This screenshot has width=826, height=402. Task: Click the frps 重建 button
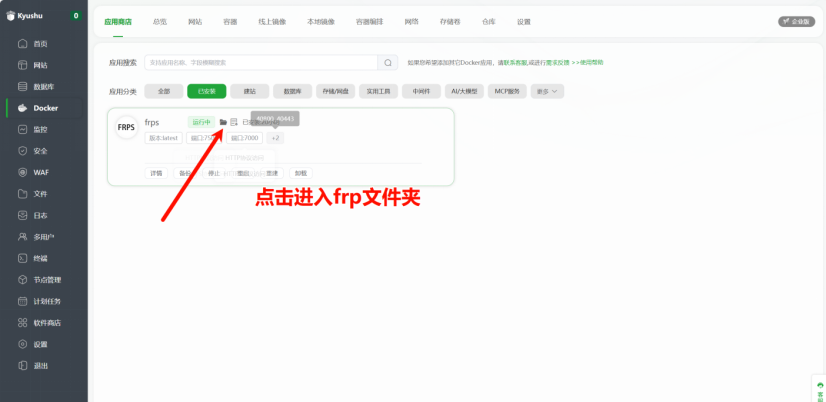pyautogui.click(x=272, y=173)
